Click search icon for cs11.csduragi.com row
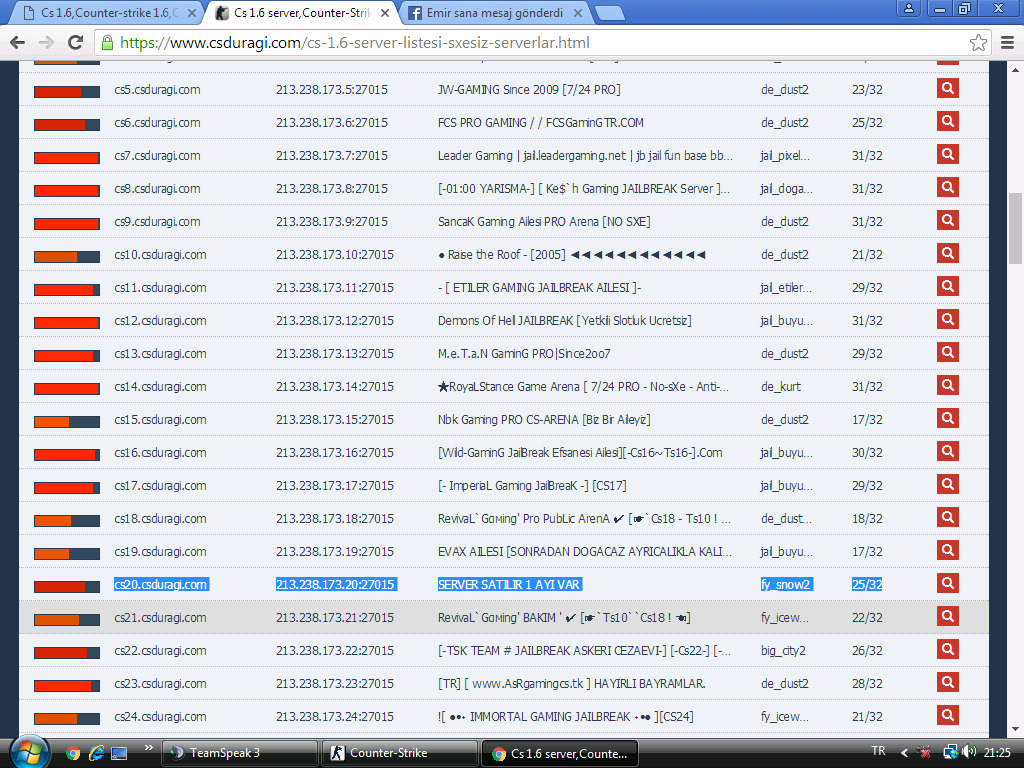The height and width of the screenshot is (768, 1024). coord(948,286)
